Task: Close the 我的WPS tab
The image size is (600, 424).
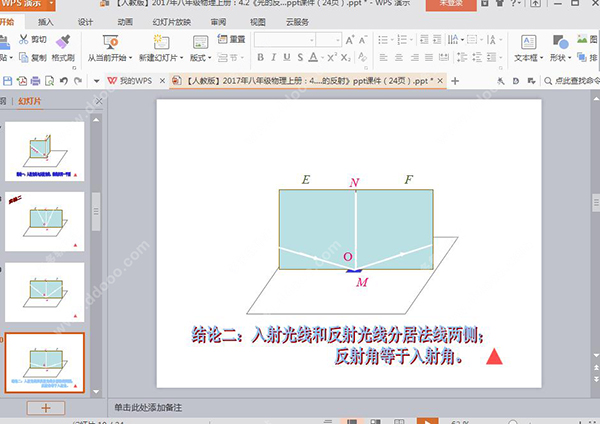Action: pyautogui.click(x=162, y=81)
